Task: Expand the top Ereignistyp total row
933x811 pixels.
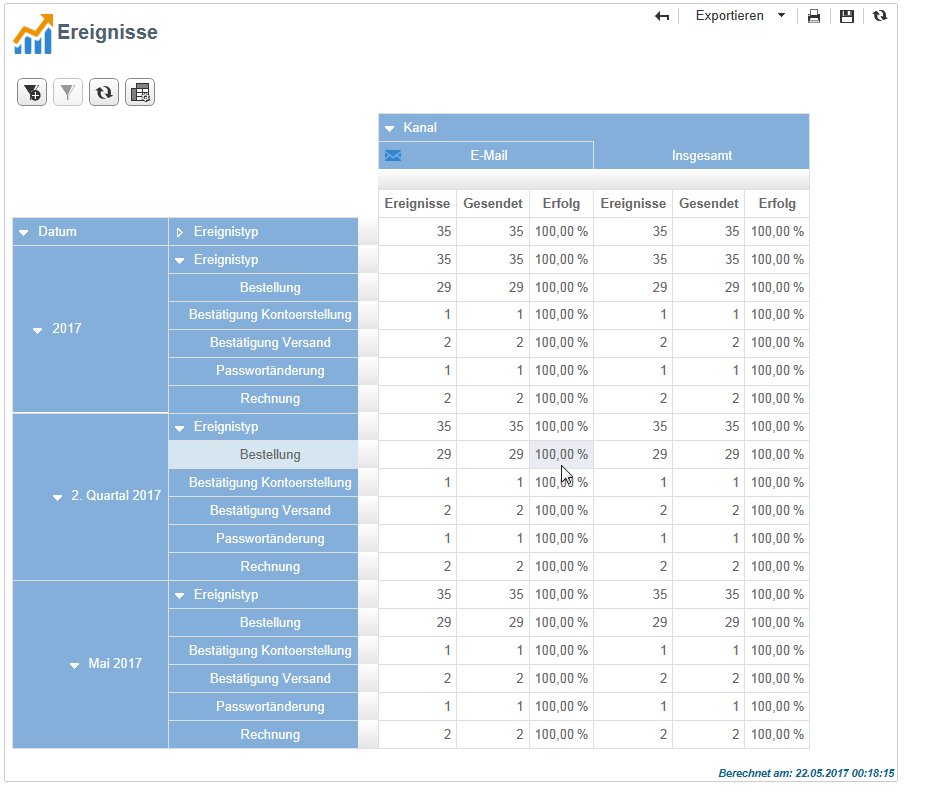Action: point(180,232)
